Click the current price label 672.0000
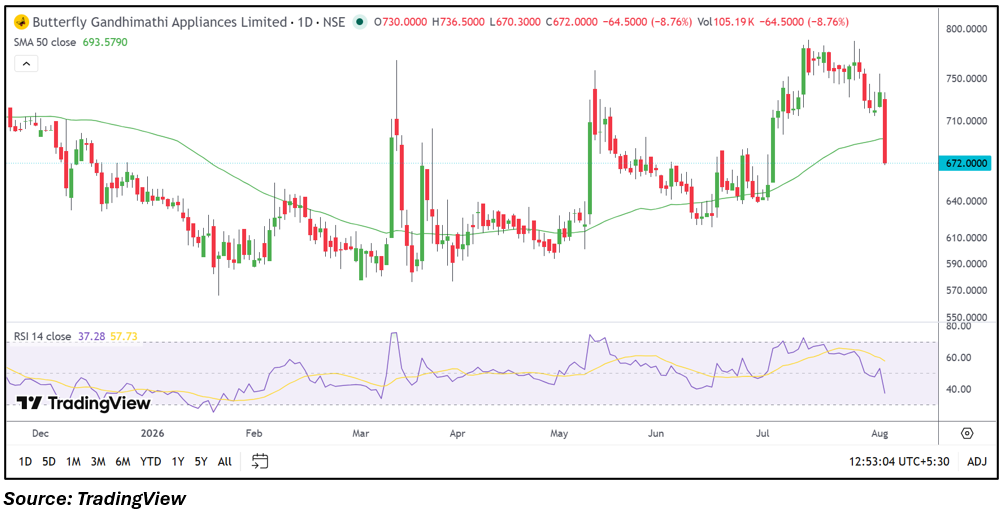This screenshot has width=1004, height=512. (x=967, y=164)
